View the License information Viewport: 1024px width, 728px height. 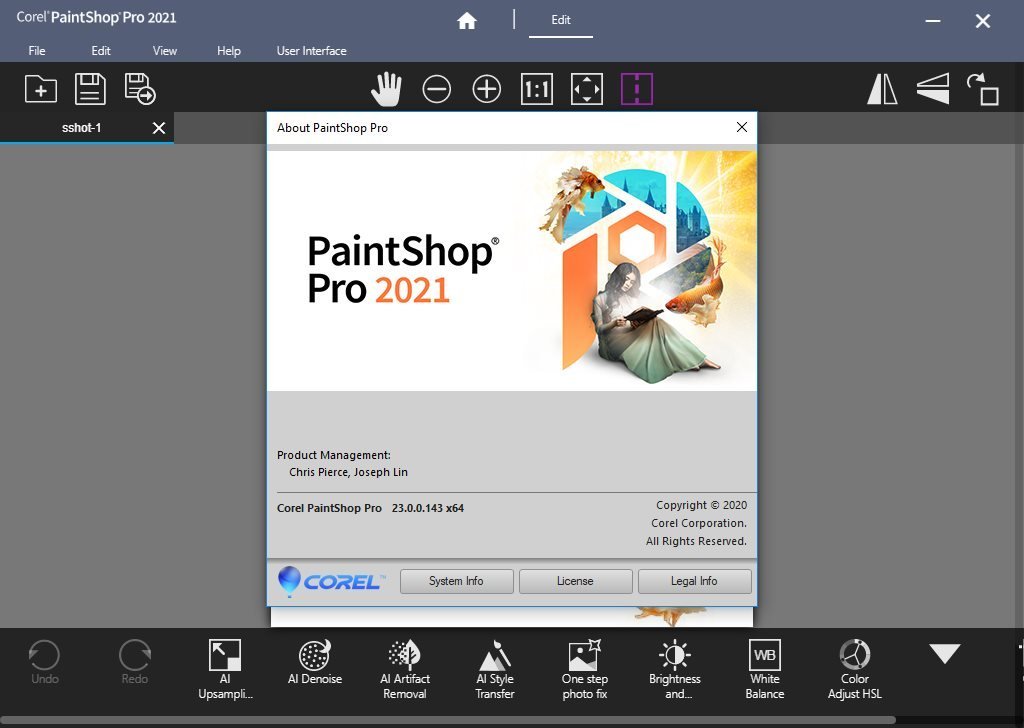pos(575,581)
